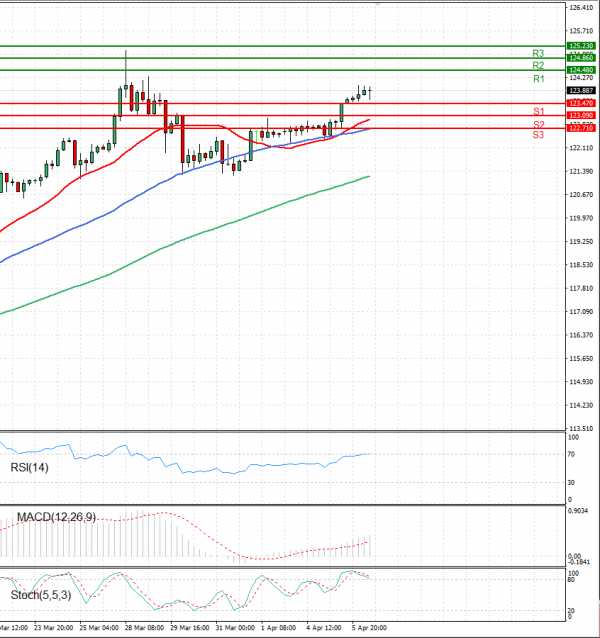Click the 113.510 price axis value

pos(581,429)
